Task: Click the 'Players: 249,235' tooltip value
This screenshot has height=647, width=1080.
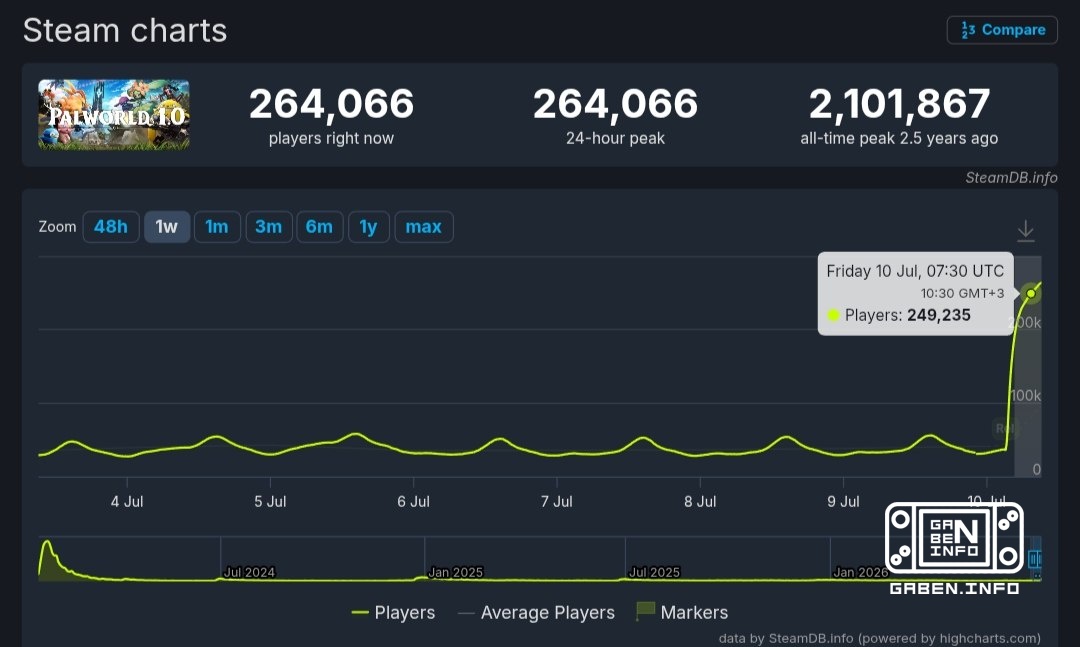Action: 908,316
